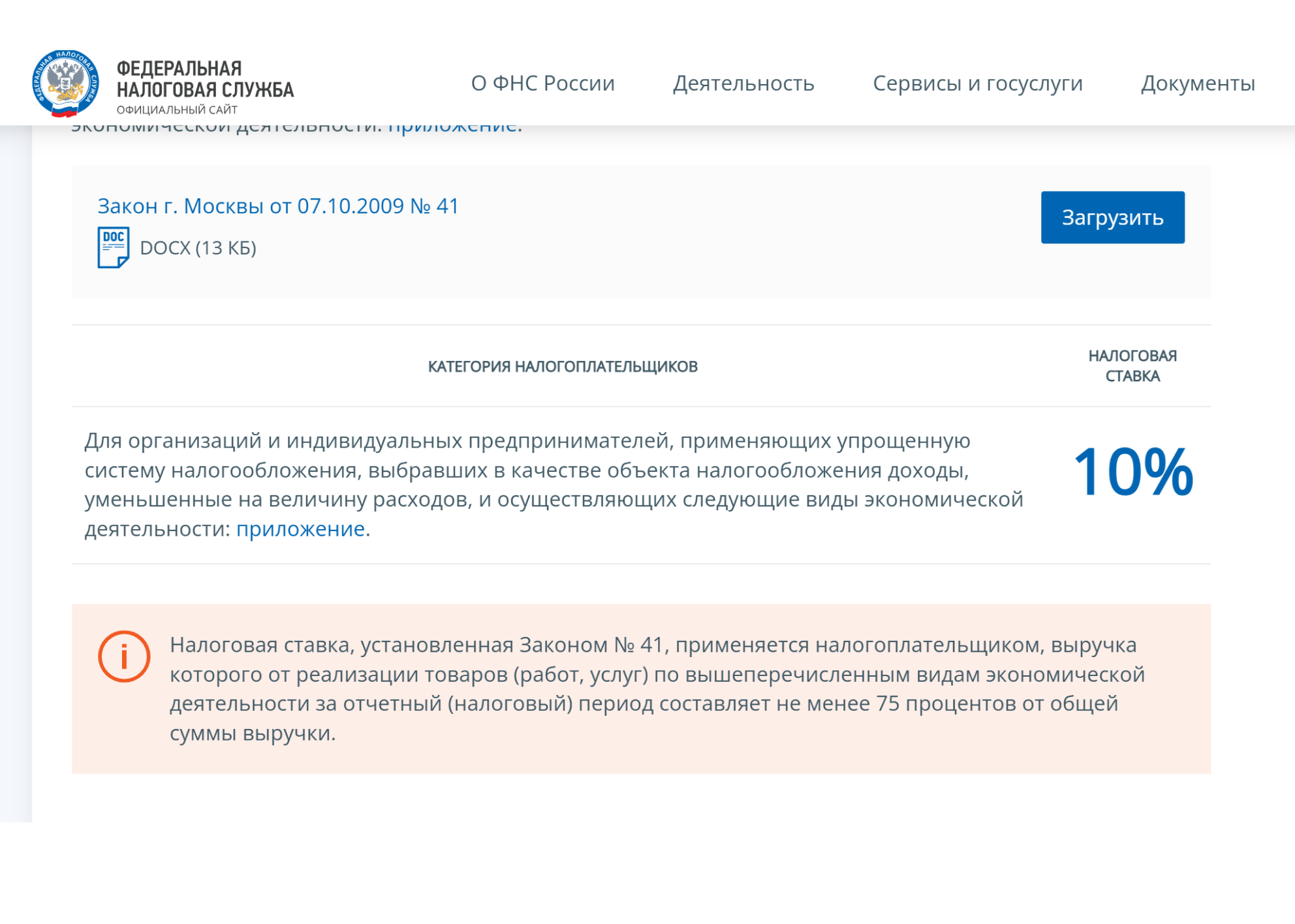Open the О ФНС России menu
The height and width of the screenshot is (924, 1295).
[543, 84]
